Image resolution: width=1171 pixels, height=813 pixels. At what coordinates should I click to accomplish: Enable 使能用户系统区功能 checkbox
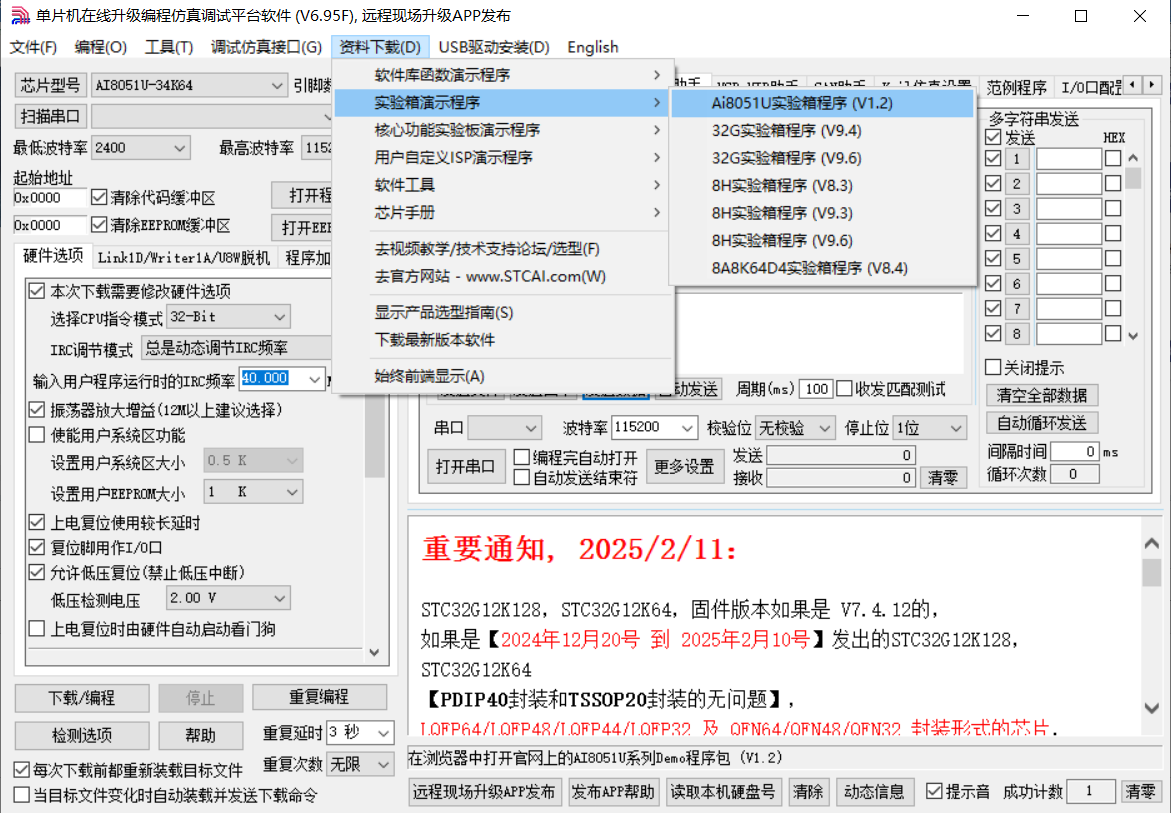point(36,434)
